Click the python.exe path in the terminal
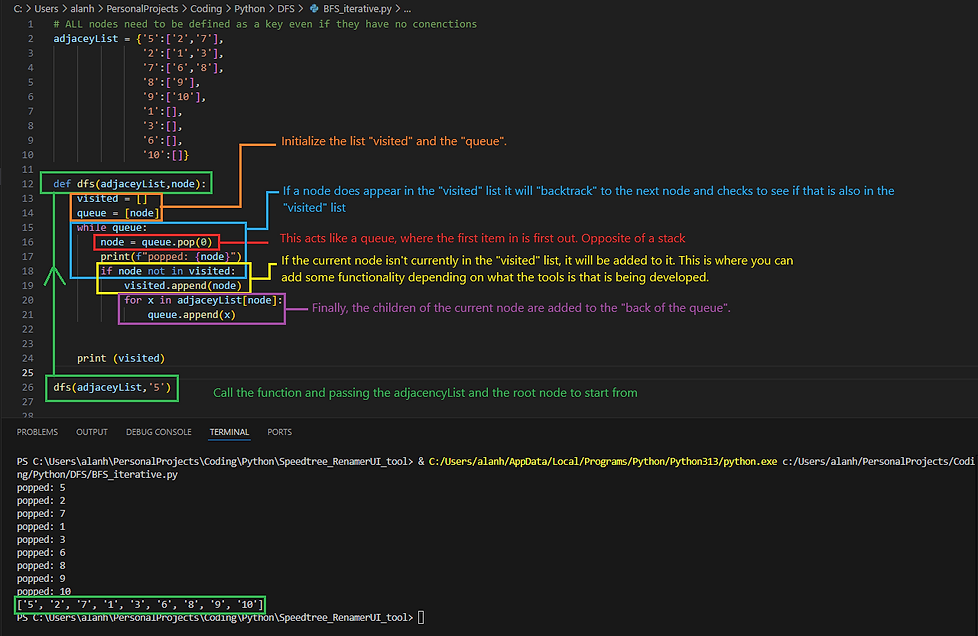The width and height of the screenshot is (978, 636). pyautogui.click(x=603, y=461)
